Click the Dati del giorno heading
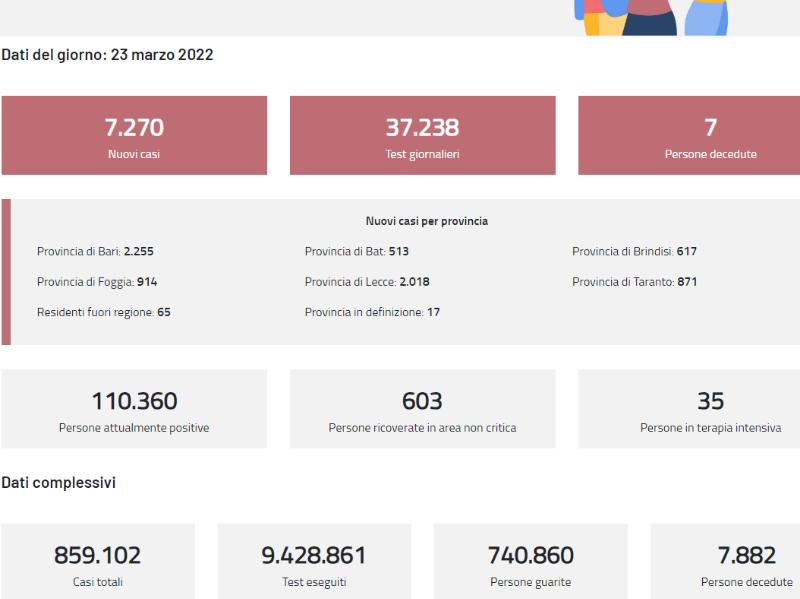The width and height of the screenshot is (800, 599). point(107,55)
